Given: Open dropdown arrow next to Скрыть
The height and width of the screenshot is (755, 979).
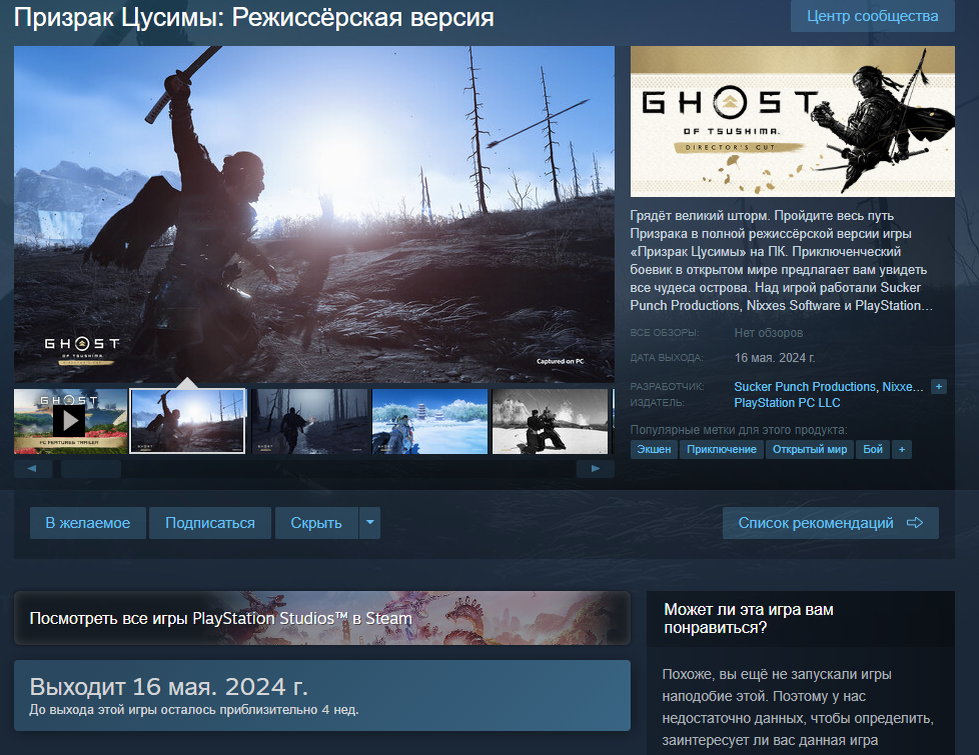Looking at the screenshot, I should pyautogui.click(x=370, y=523).
